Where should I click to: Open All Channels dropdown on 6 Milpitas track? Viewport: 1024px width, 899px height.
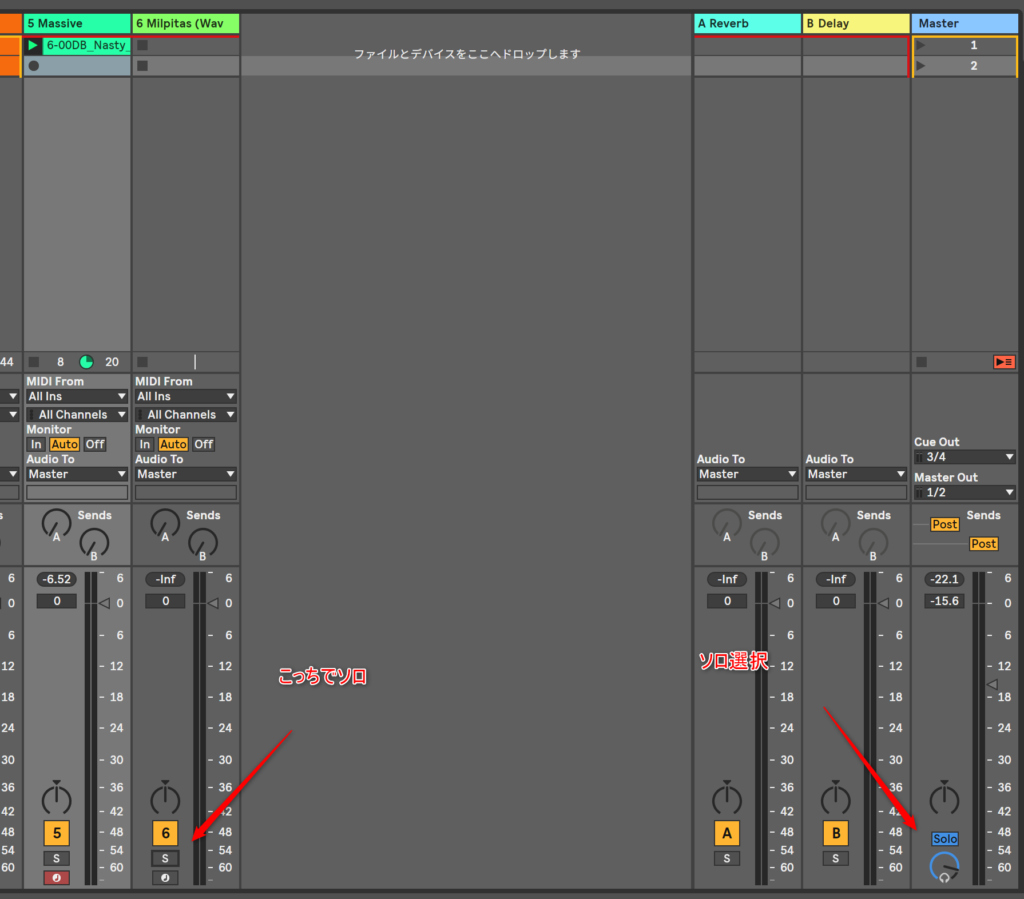(x=186, y=414)
